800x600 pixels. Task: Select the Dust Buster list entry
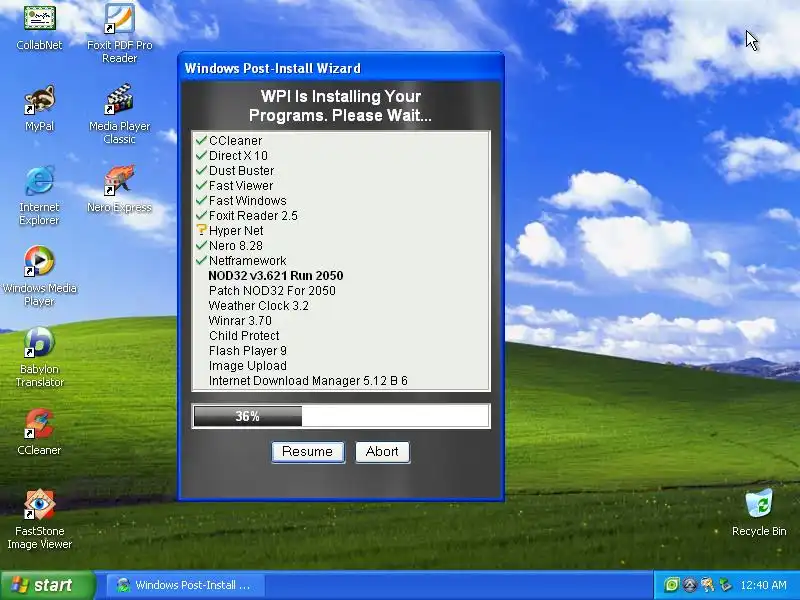coord(242,170)
